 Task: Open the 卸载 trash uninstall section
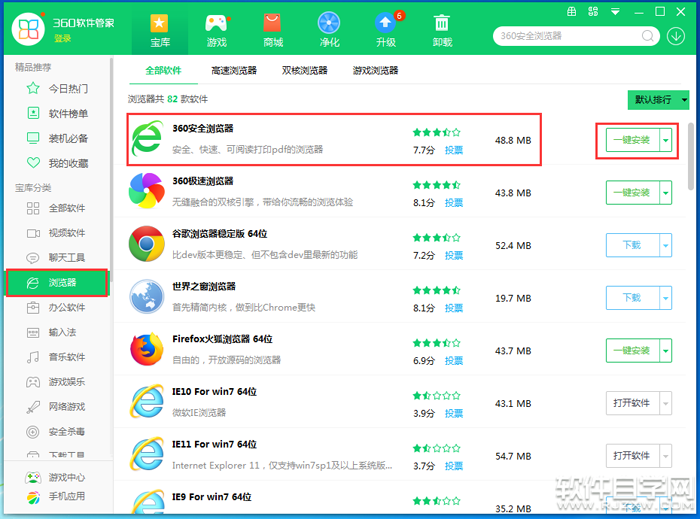[442, 31]
